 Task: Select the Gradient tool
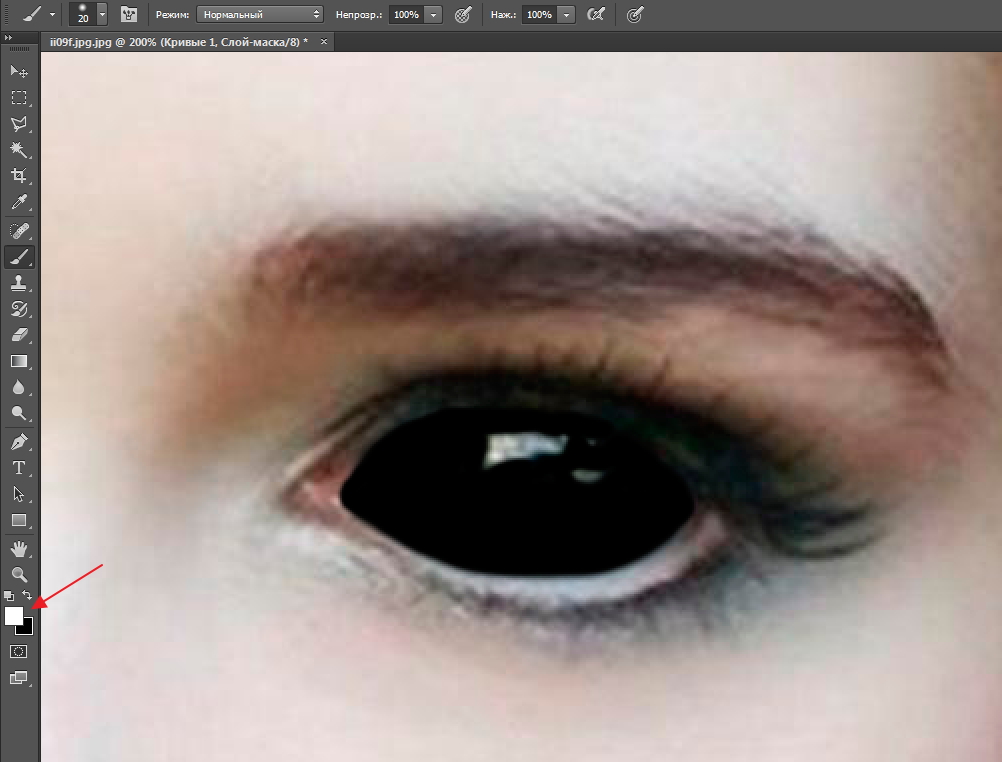click(x=19, y=361)
